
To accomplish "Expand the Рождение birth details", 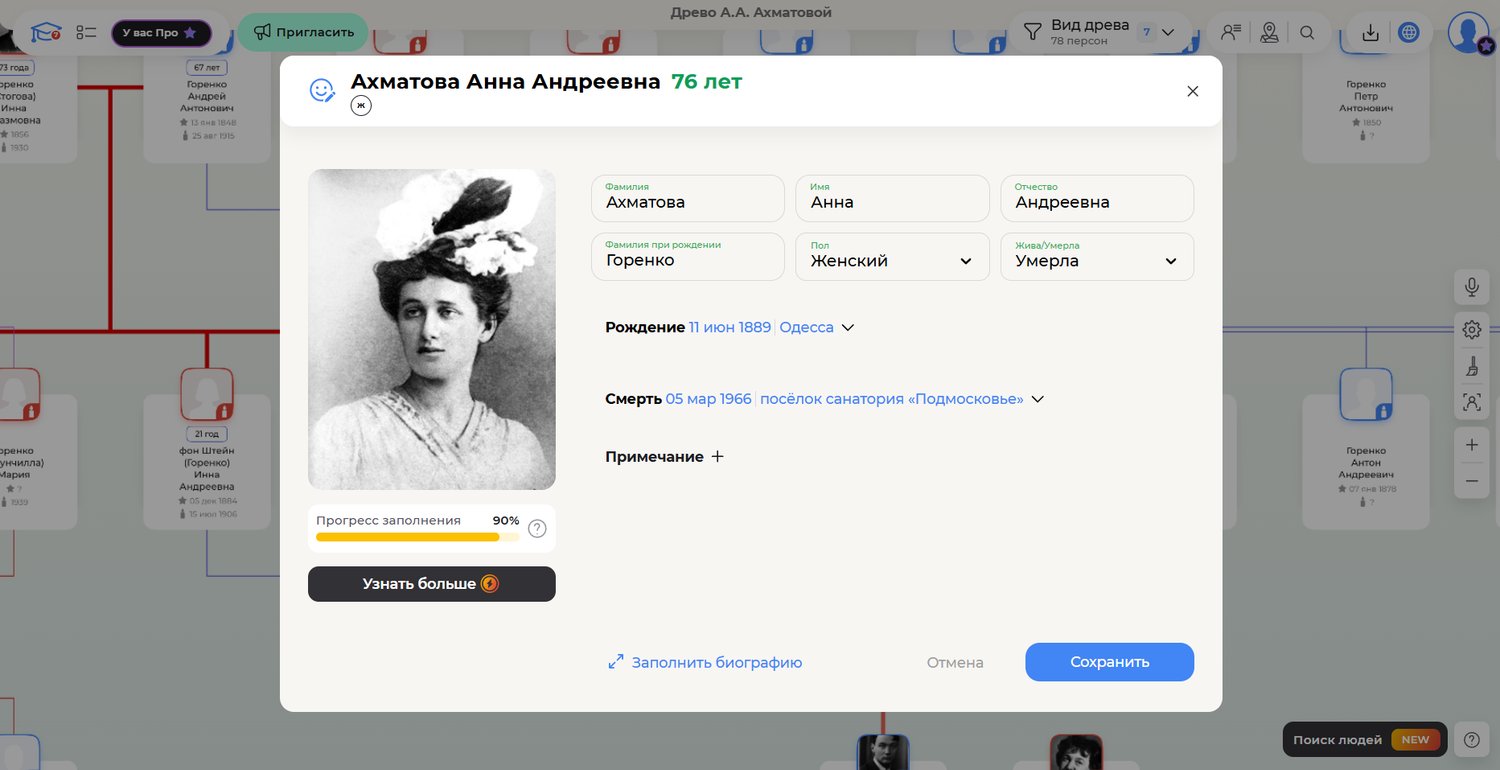I will click(x=848, y=328).
